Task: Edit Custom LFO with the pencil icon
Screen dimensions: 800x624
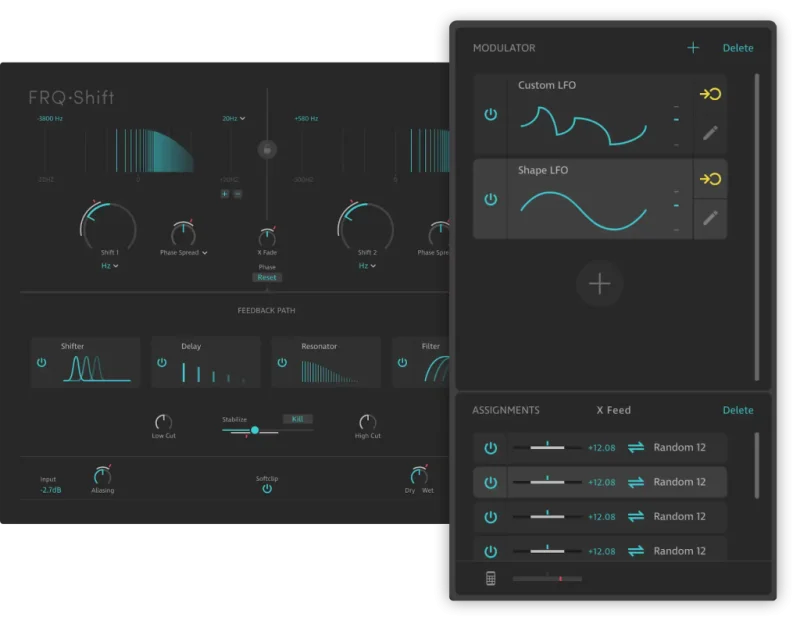Action: [710, 133]
